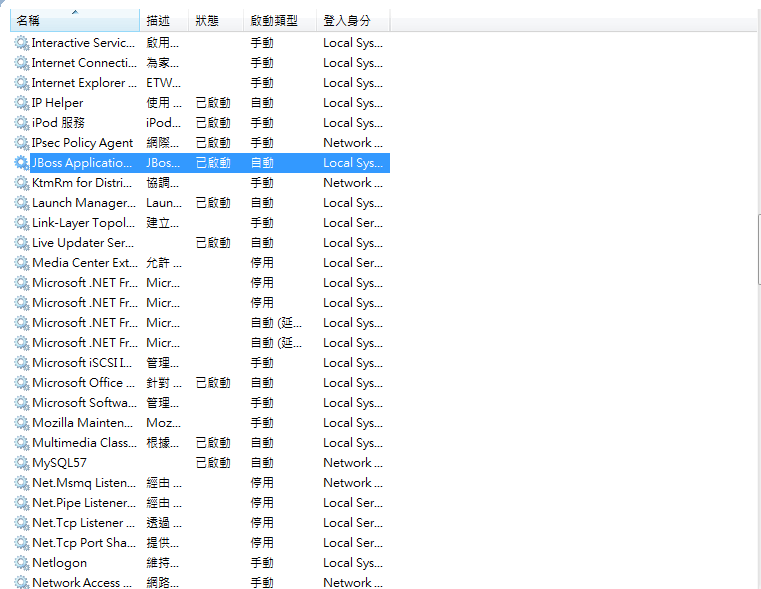Click the gear icon beside Network Access
Image resolution: width=761 pixels, height=589 pixels.
[x=21, y=582]
